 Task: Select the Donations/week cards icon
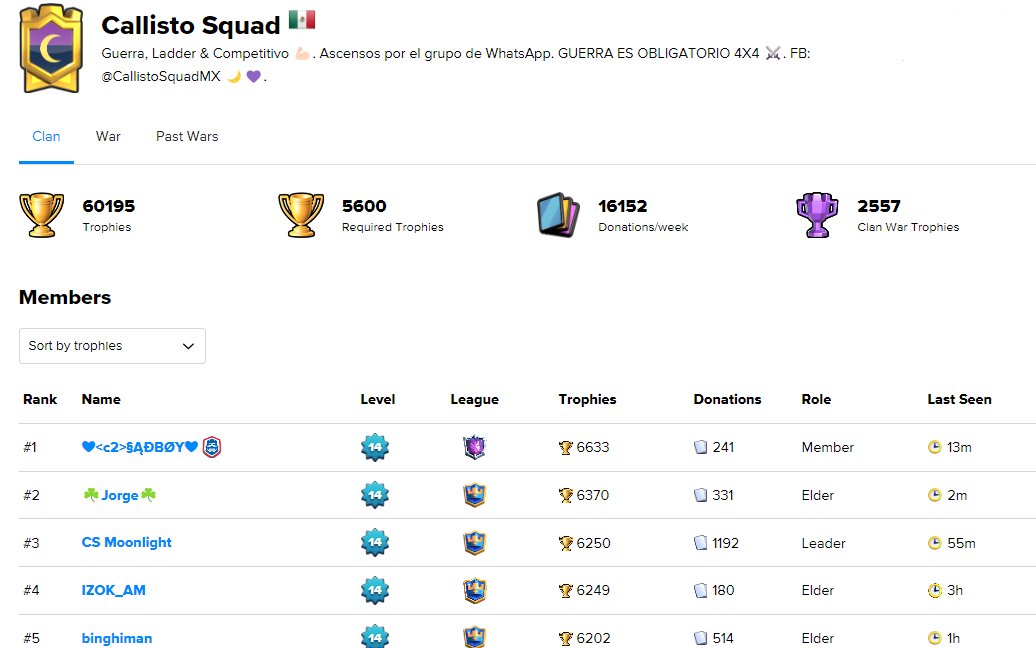(x=559, y=213)
